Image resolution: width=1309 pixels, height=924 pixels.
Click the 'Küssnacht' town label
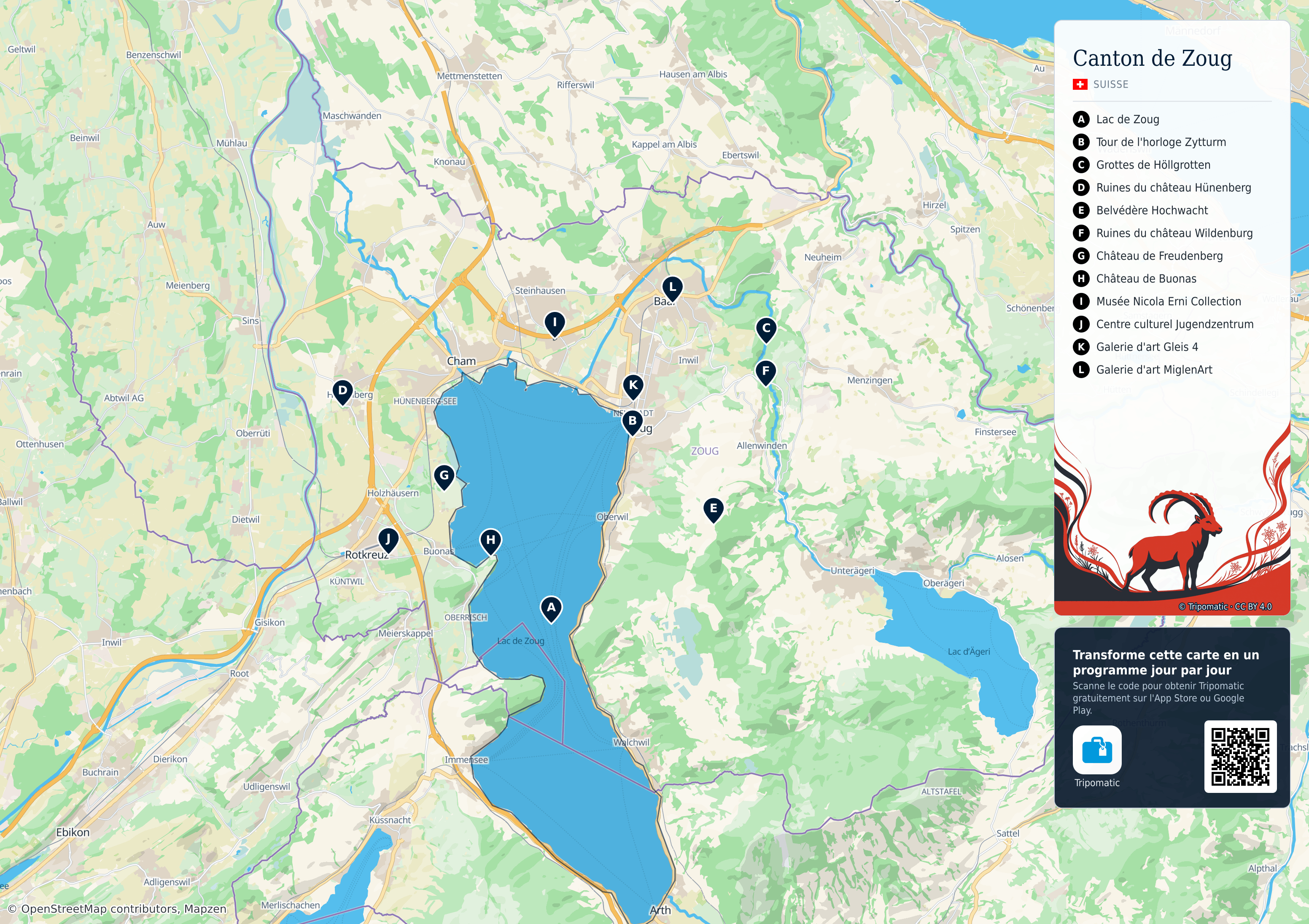pos(390,820)
